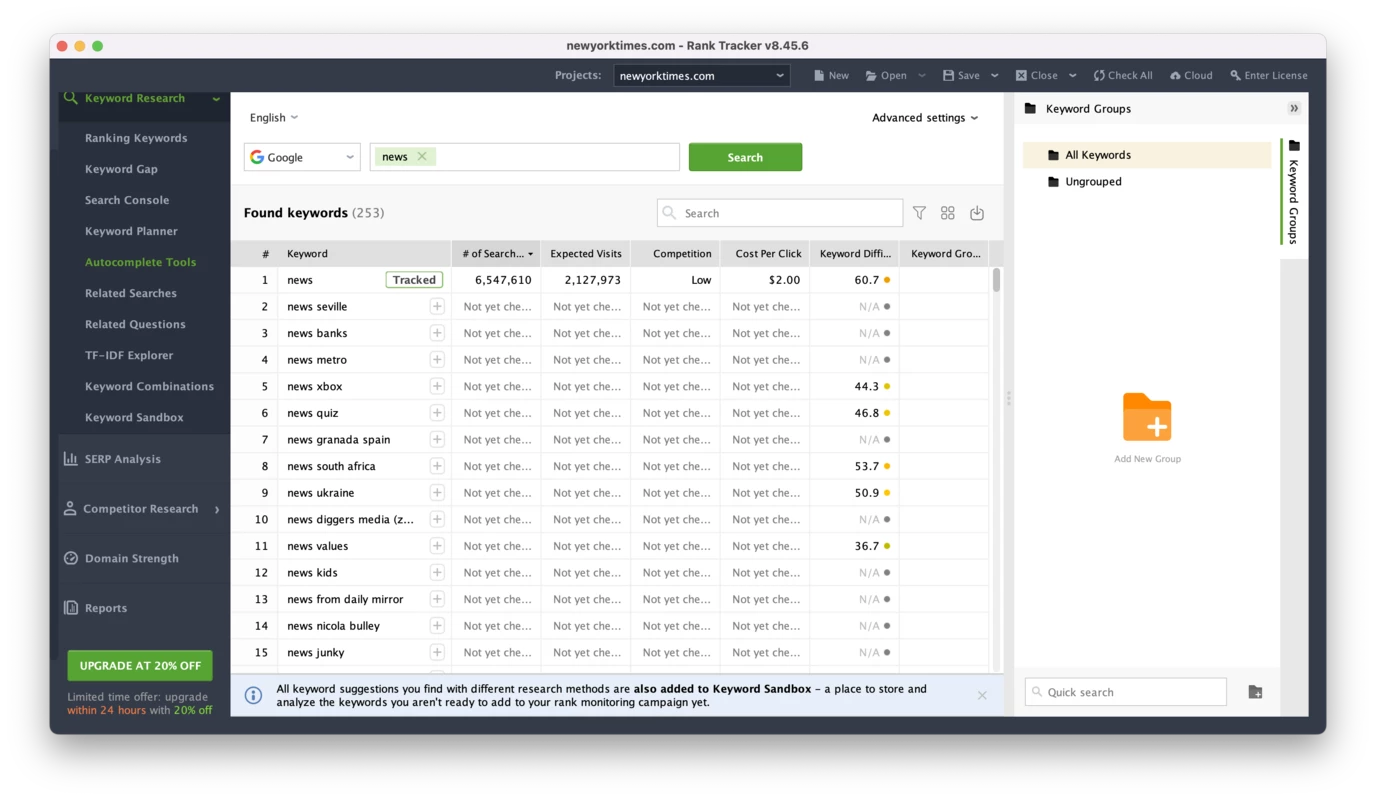Viewport: 1376px width, 800px height.
Task: Add news junky with plus icon
Action: pyautogui.click(x=437, y=652)
